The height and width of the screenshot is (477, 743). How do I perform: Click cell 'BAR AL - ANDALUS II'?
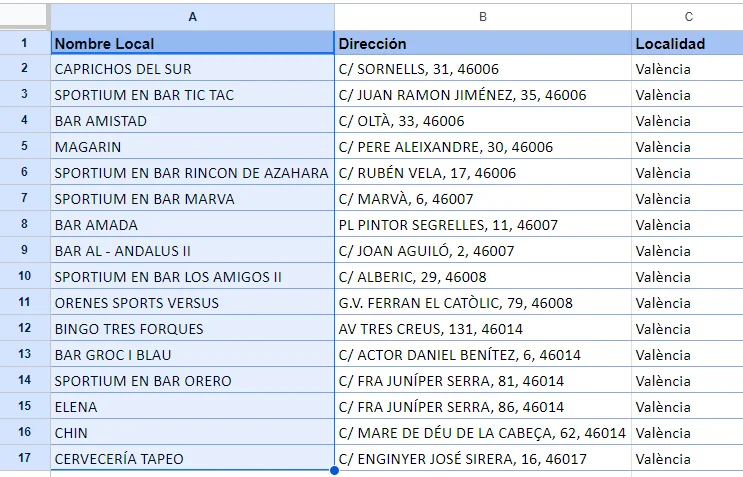(x=192, y=251)
